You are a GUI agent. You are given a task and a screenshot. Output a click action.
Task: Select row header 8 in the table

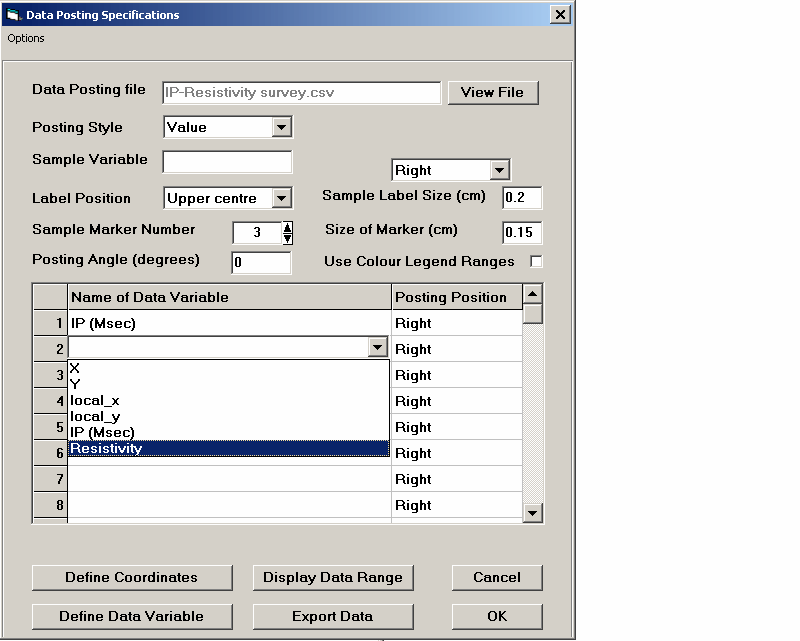point(51,505)
